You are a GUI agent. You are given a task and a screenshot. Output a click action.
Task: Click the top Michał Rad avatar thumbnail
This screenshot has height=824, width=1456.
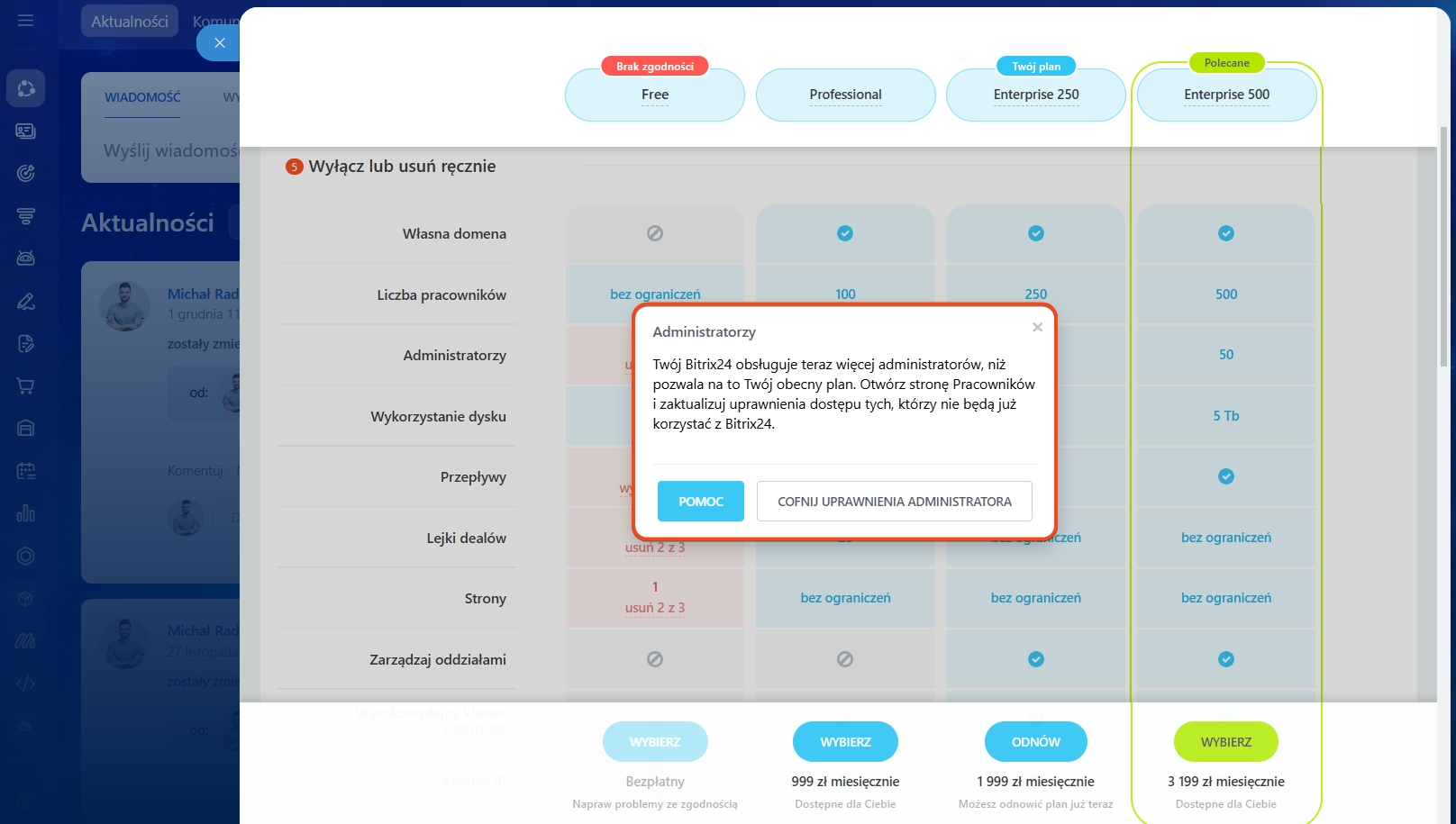(124, 306)
